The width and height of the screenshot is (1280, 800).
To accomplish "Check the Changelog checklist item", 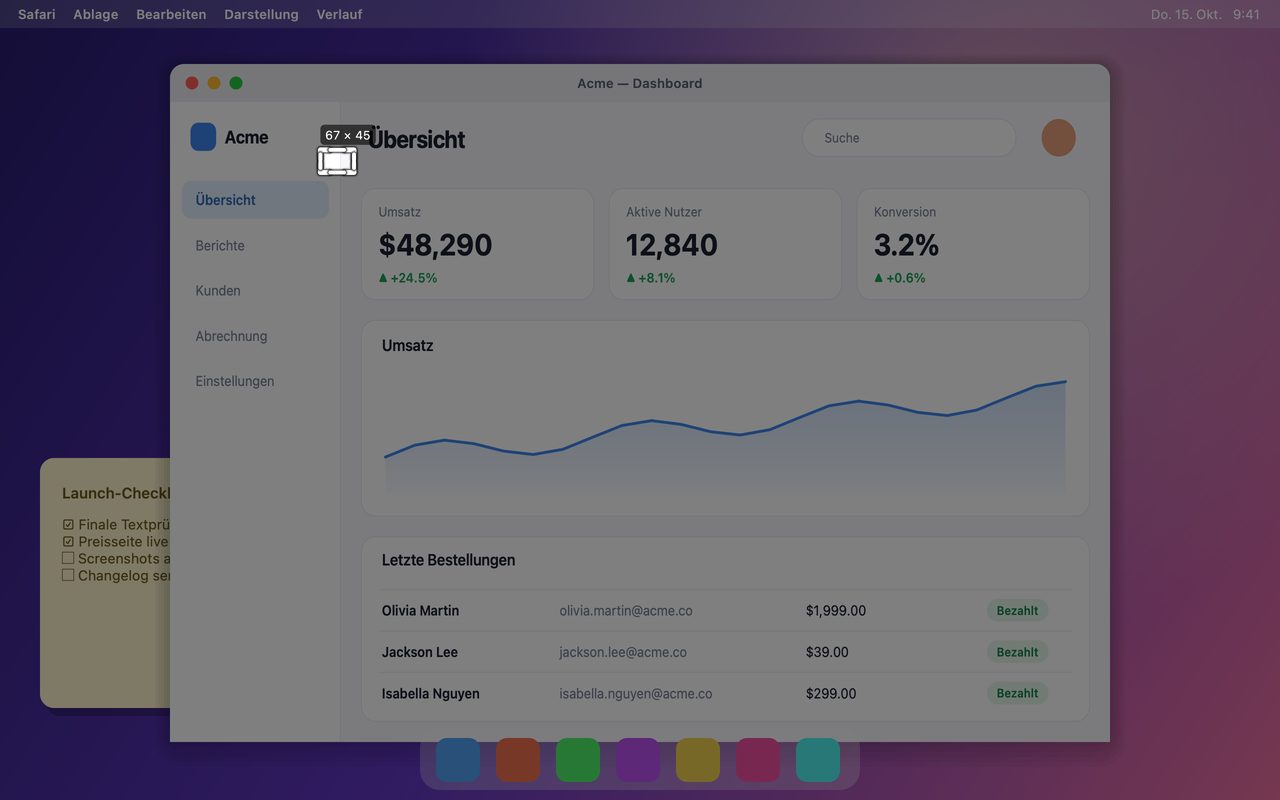I will (68, 575).
